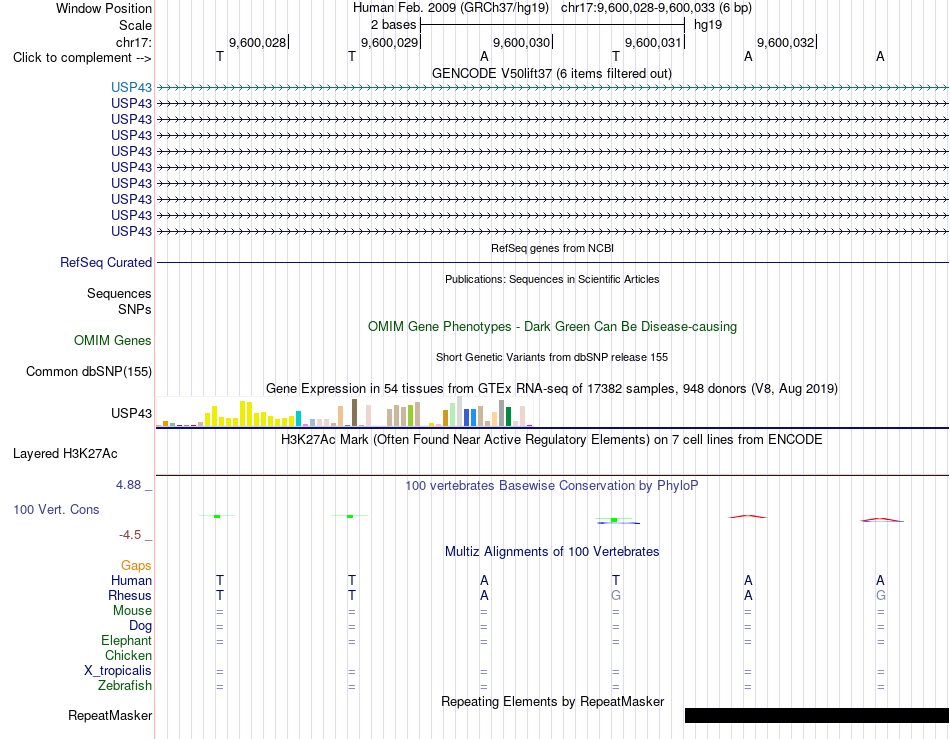Viewport: 950px width, 739px height.
Task: Open the OMIM Gene Phenotypes track title
Action: [x=552, y=326]
